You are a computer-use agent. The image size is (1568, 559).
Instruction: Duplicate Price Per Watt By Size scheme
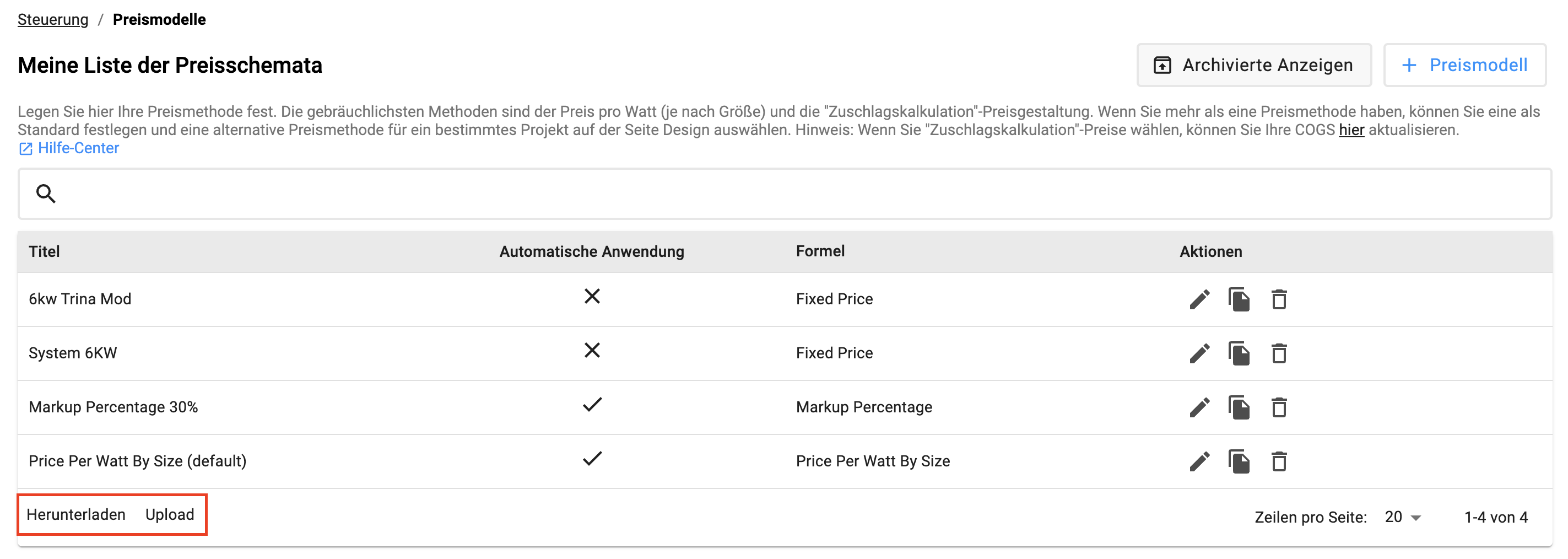[x=1239, y=461]
